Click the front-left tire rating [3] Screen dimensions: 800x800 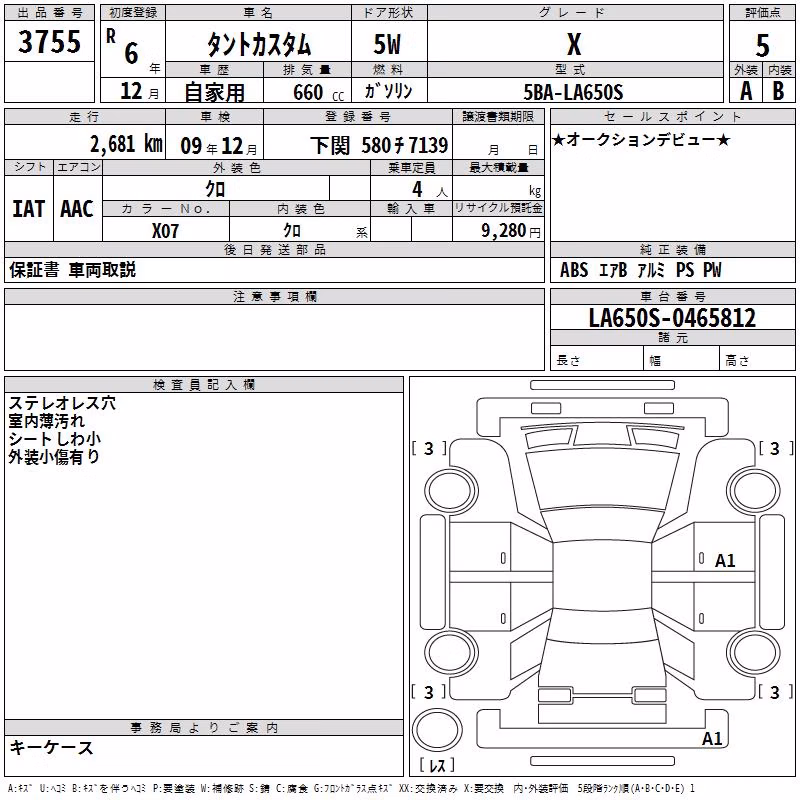click(x=429, y=448)
